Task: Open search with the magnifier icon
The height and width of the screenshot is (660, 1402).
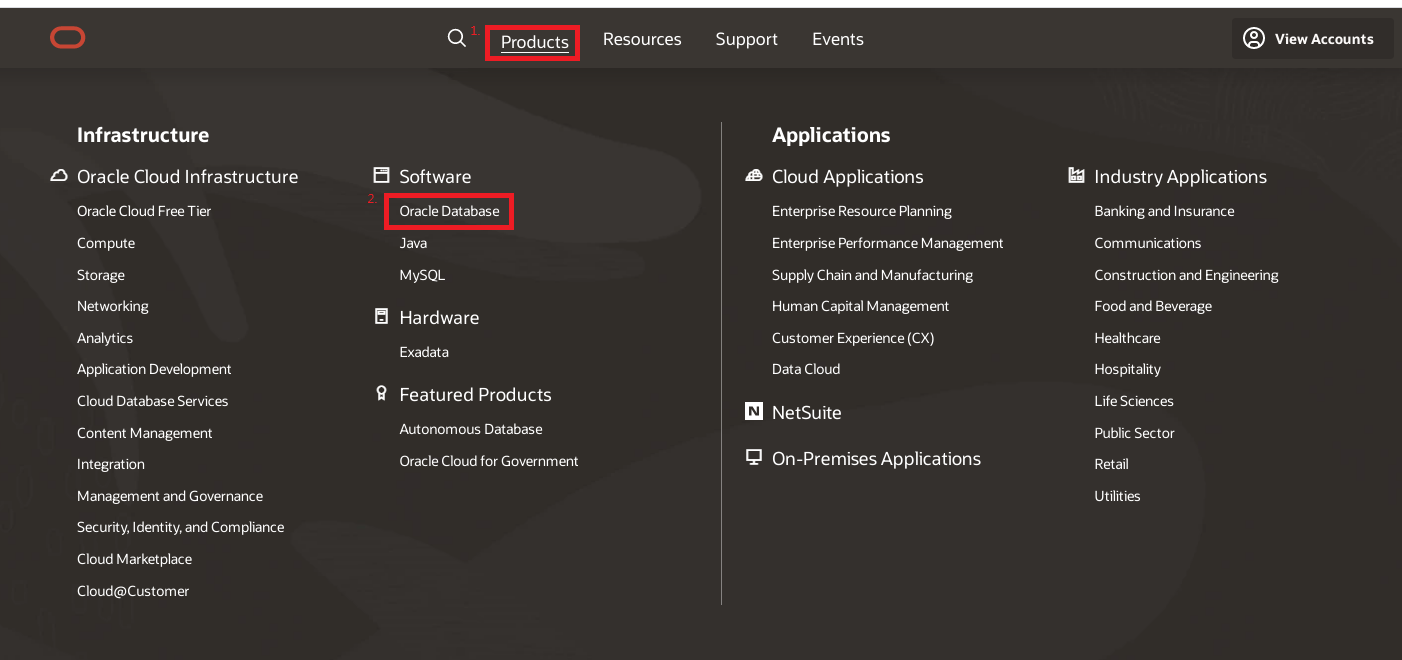Action: pyautogui.click(x=456, y=38)
